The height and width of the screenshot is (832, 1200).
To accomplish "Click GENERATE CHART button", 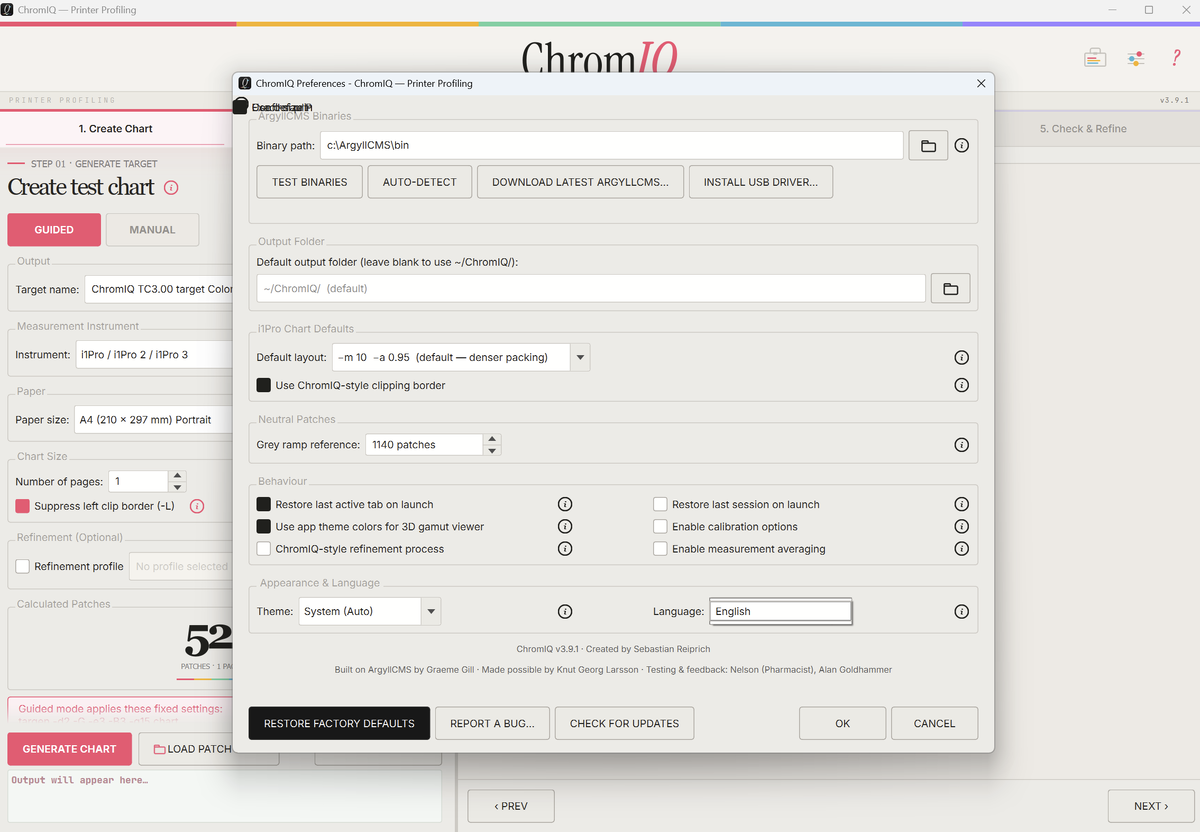I will point(70,749).
